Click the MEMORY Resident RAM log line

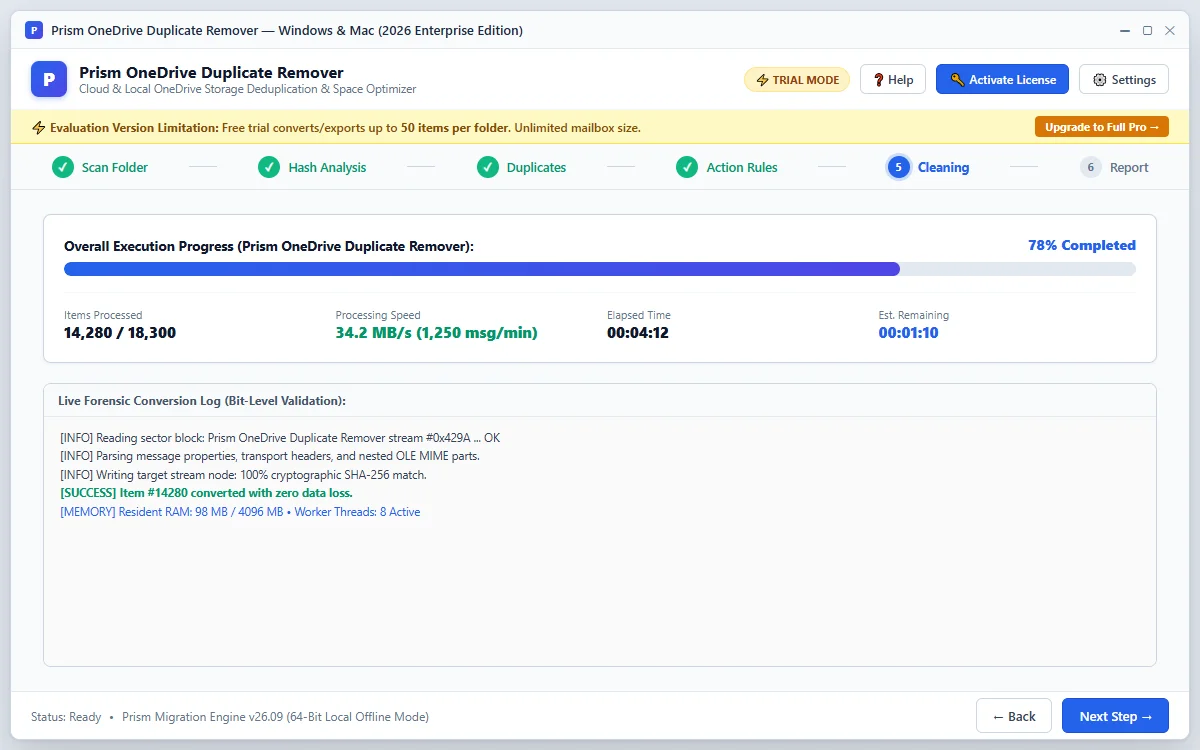[x=240, y=512]
